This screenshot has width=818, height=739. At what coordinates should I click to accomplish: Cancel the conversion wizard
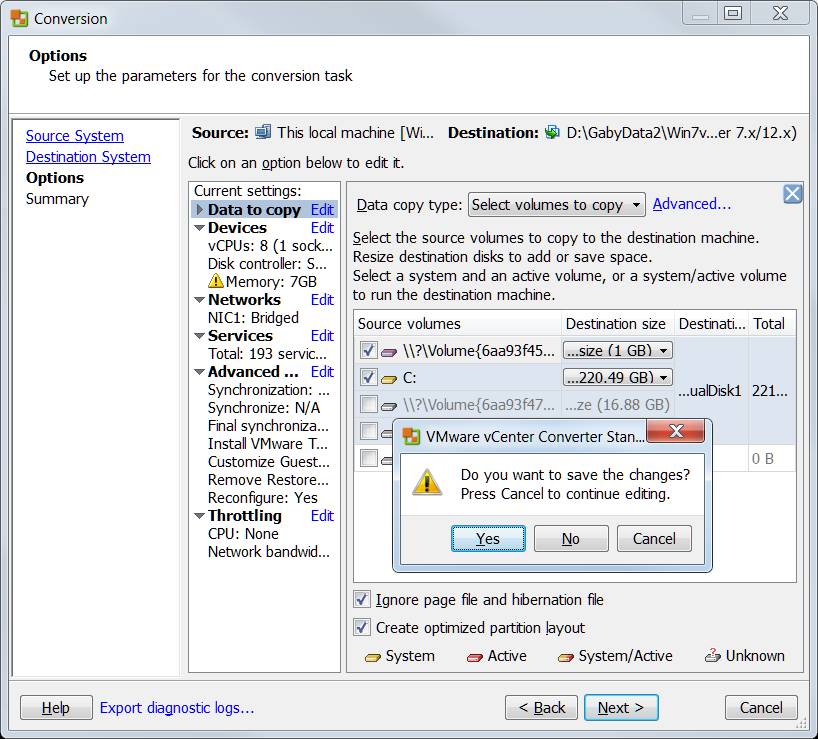(x=761, y=708)
